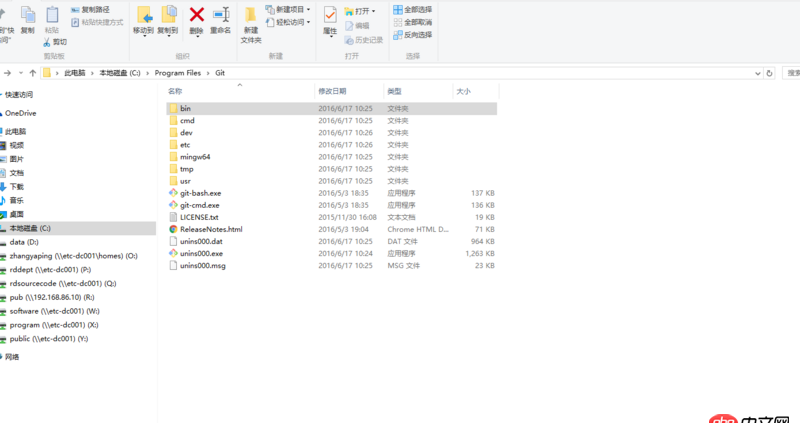Click Edit (编辑) in the ribbon
This screenshot has width=800, height=423.
coord(357,26)
